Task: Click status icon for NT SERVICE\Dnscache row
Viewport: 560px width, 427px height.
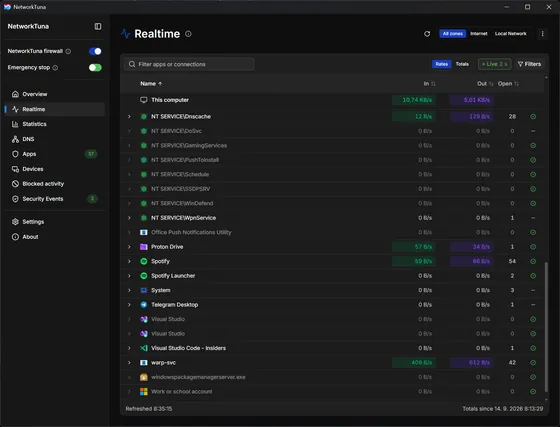Action: (x=533, y=116)
